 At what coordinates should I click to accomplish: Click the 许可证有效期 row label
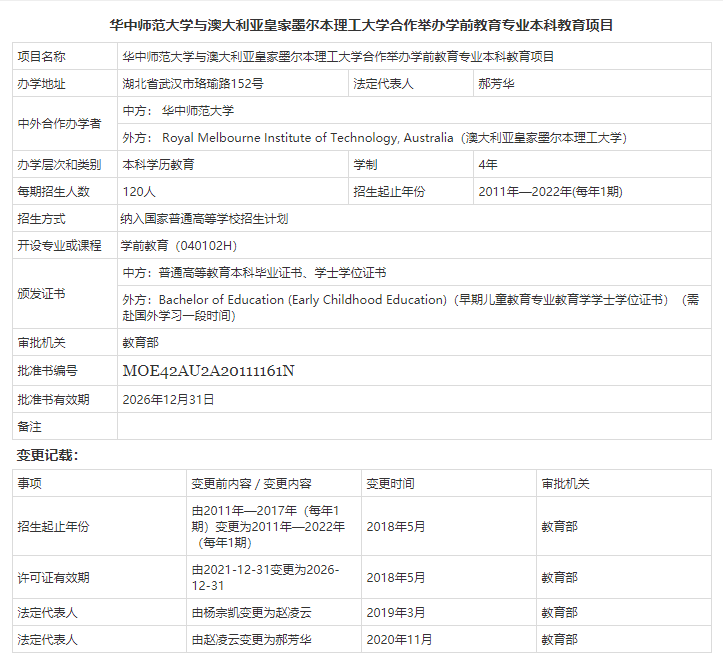click(x=53, y=578)
